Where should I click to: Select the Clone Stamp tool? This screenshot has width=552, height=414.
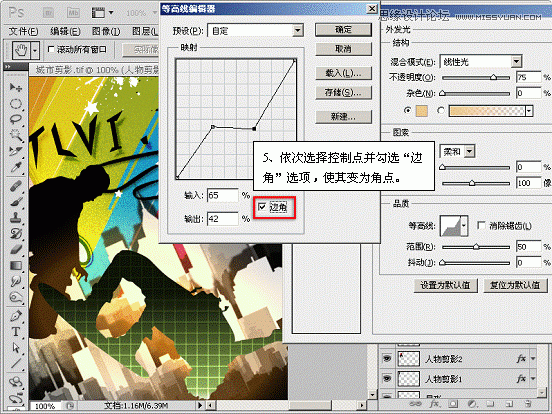(16, 218)
